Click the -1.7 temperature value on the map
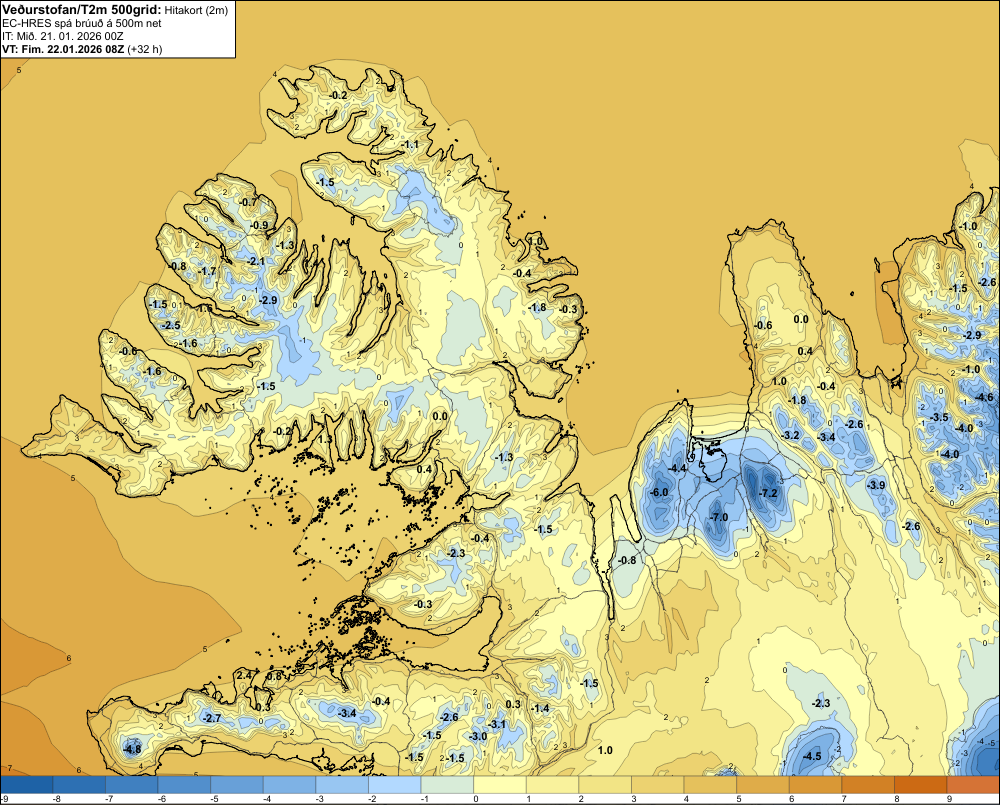Viewport: 1000px width, 805px height. point(208,271)
